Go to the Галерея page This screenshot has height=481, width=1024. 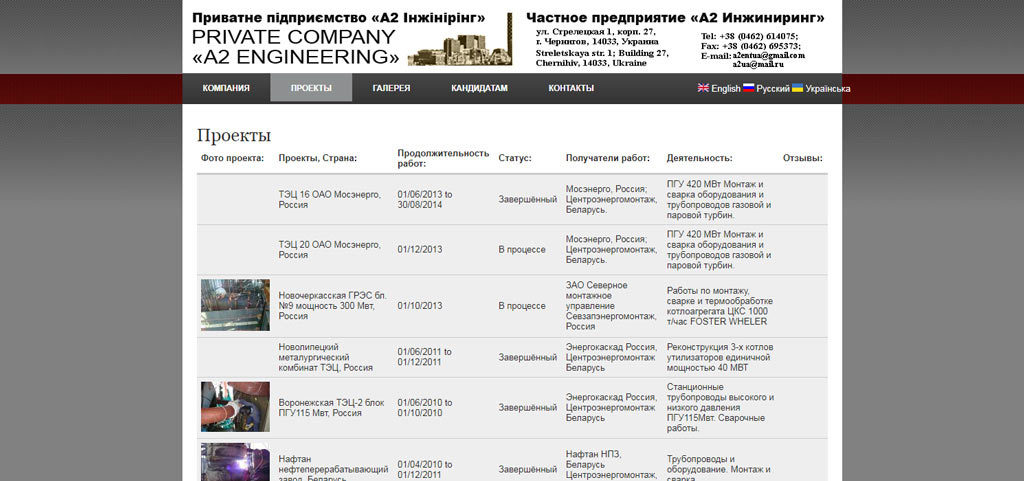click(391, 88)
